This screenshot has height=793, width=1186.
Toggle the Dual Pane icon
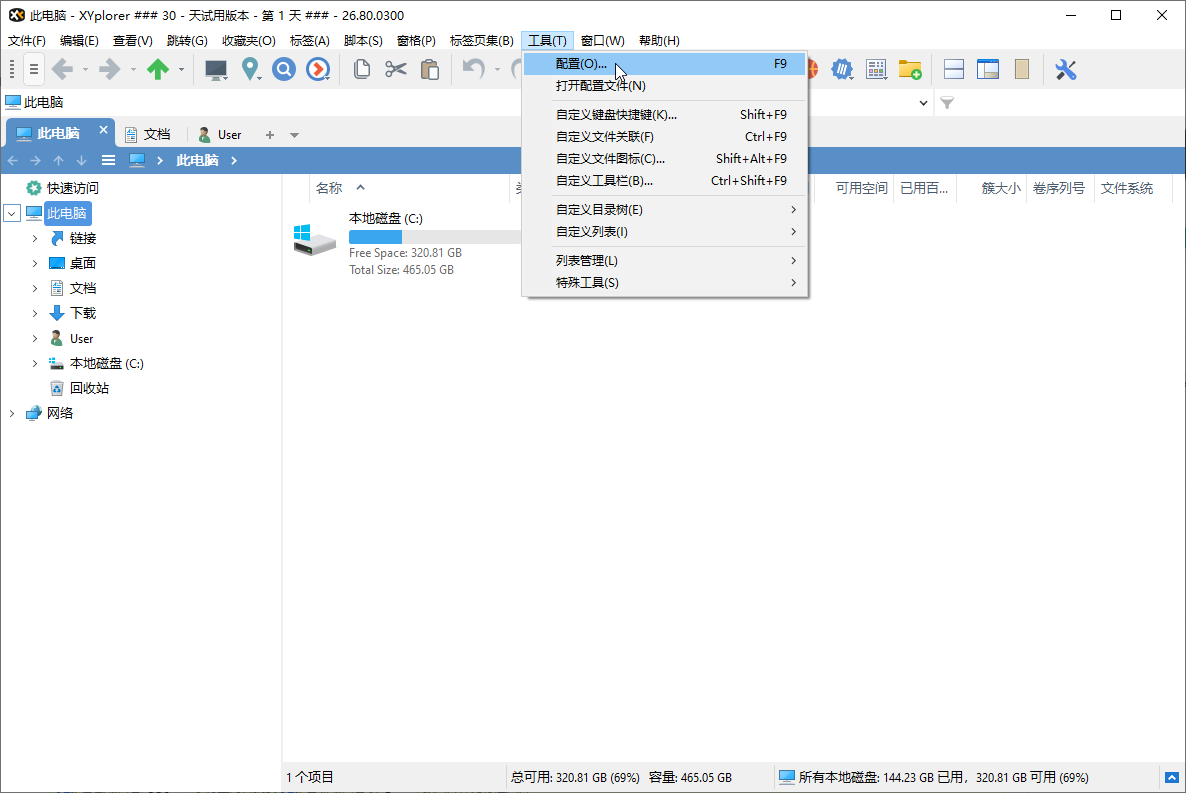(x=954, y=70)
